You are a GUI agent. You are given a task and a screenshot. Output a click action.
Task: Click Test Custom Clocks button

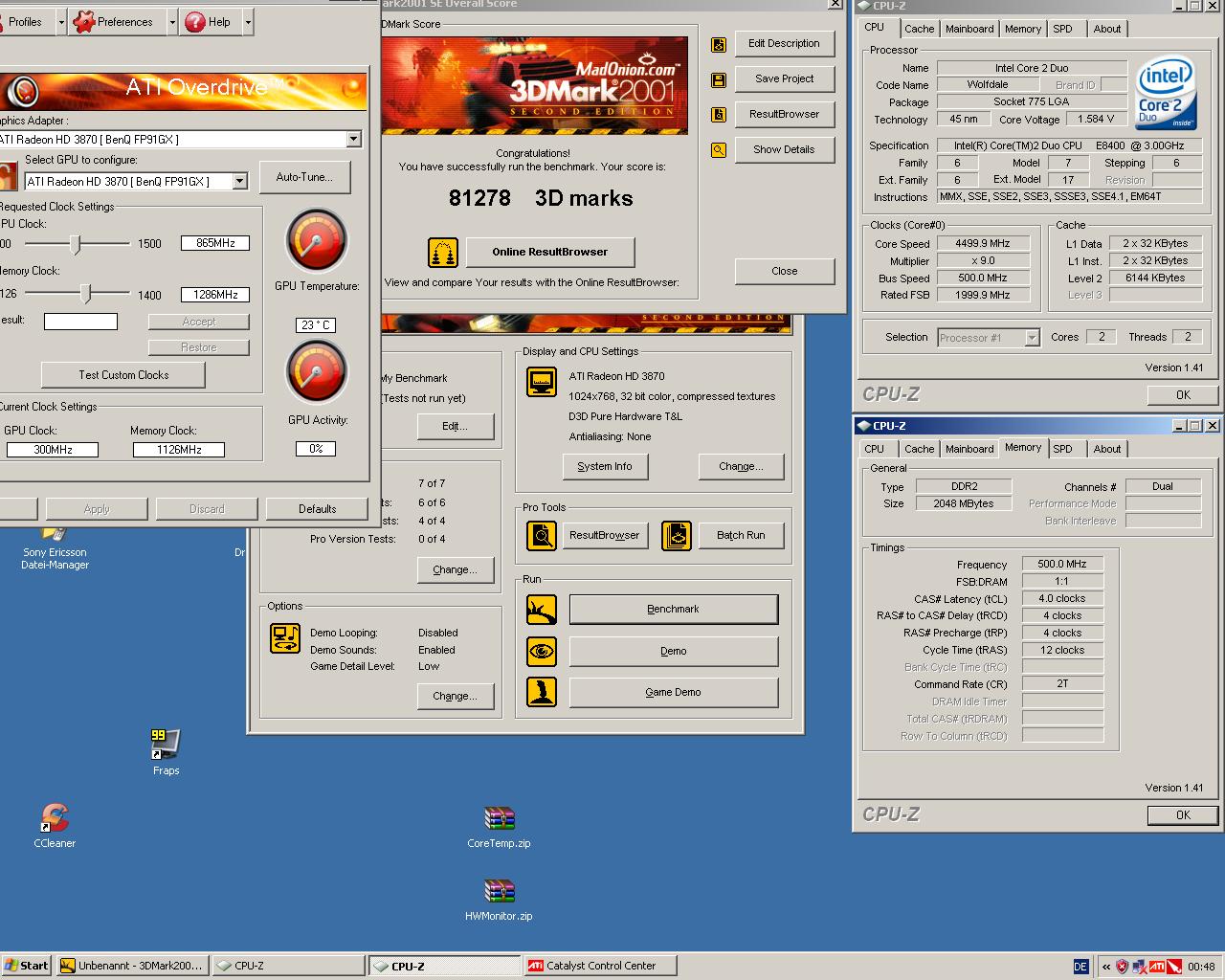[123, 375]
